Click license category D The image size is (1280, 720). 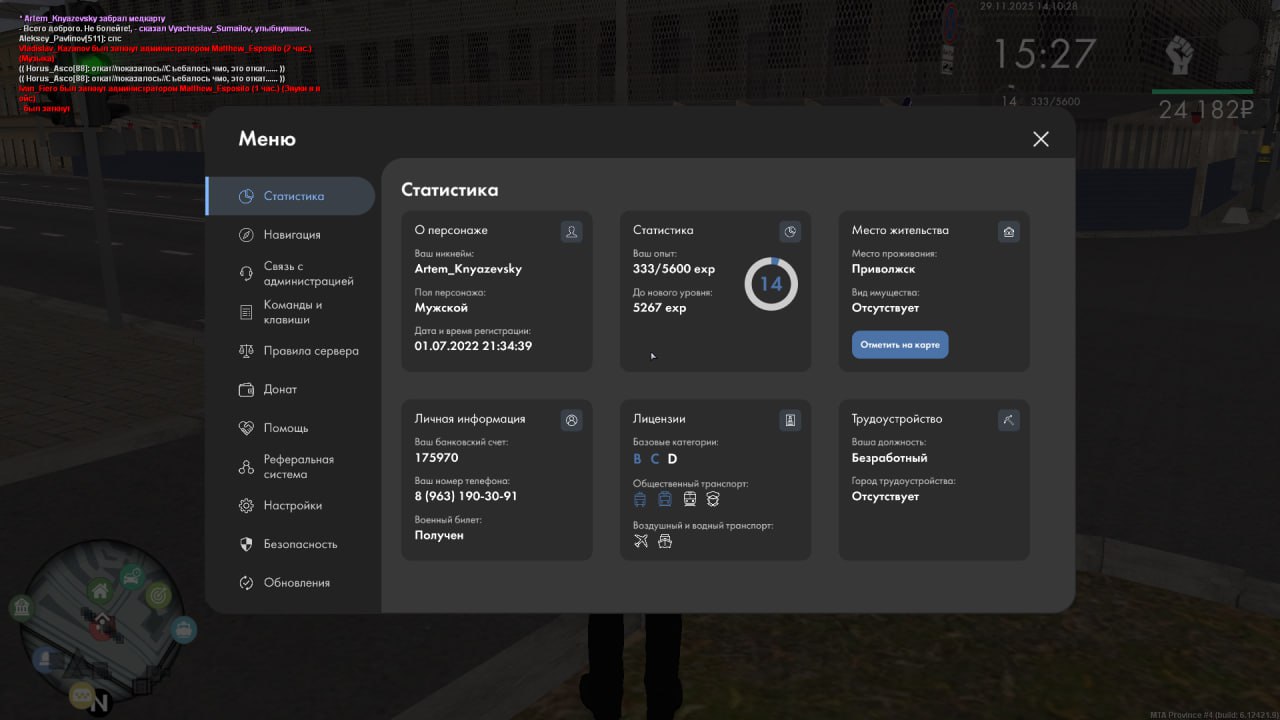tap(673, 459)
